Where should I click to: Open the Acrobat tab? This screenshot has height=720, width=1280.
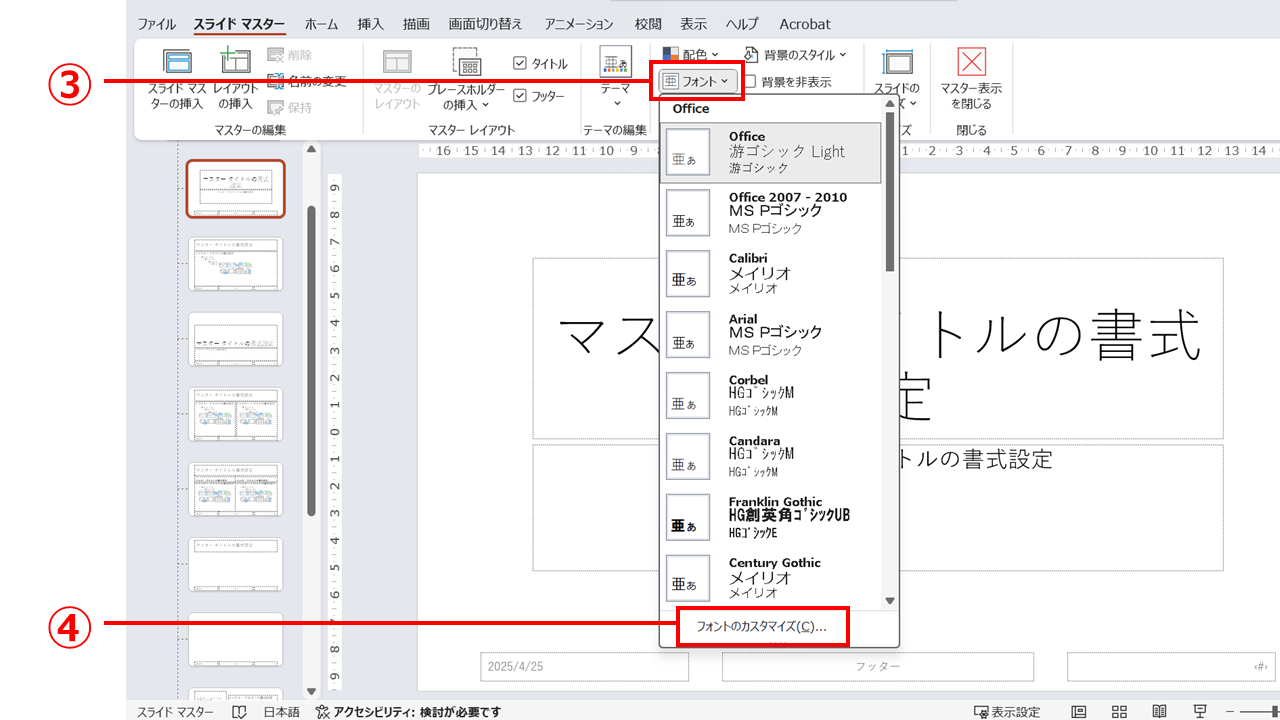(804, 24)
